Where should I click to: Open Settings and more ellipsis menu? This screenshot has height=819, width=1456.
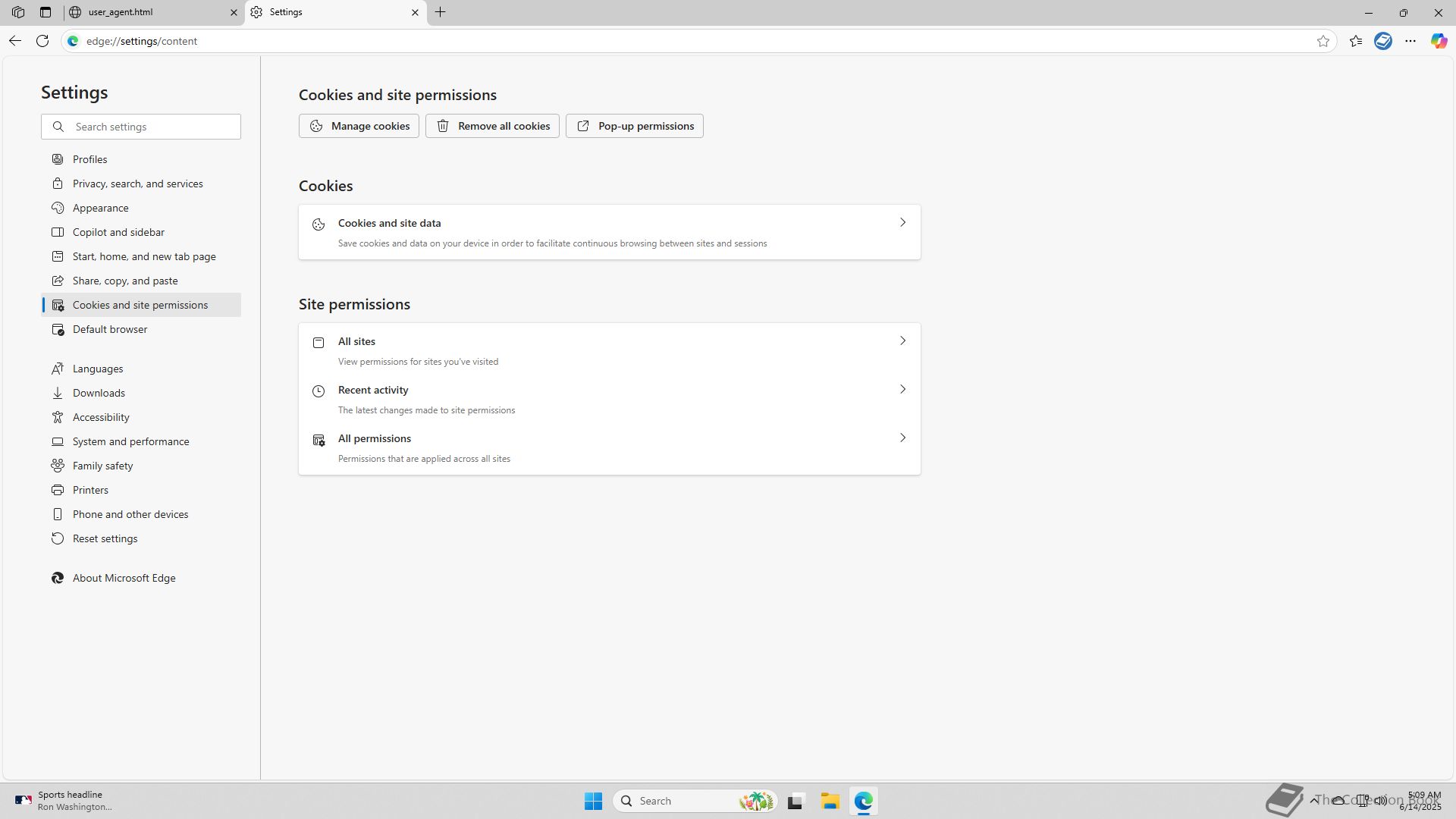click(x=1410, y=41)
